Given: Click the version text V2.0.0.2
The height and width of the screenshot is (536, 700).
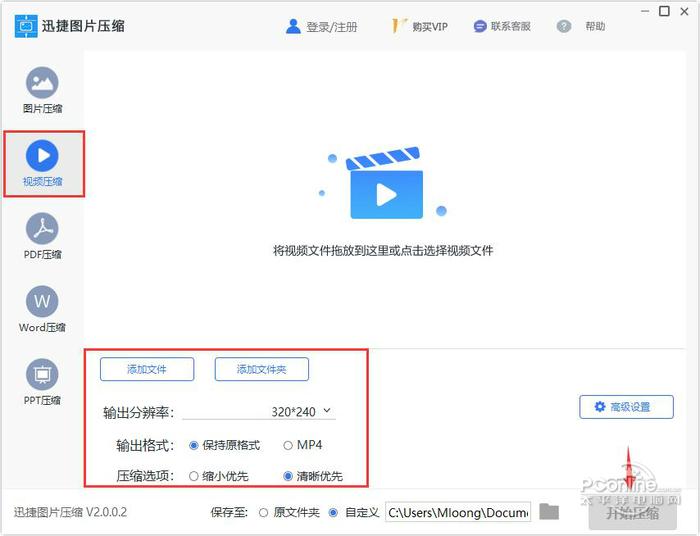Looking at the screenshot, I should coord(106,512).
